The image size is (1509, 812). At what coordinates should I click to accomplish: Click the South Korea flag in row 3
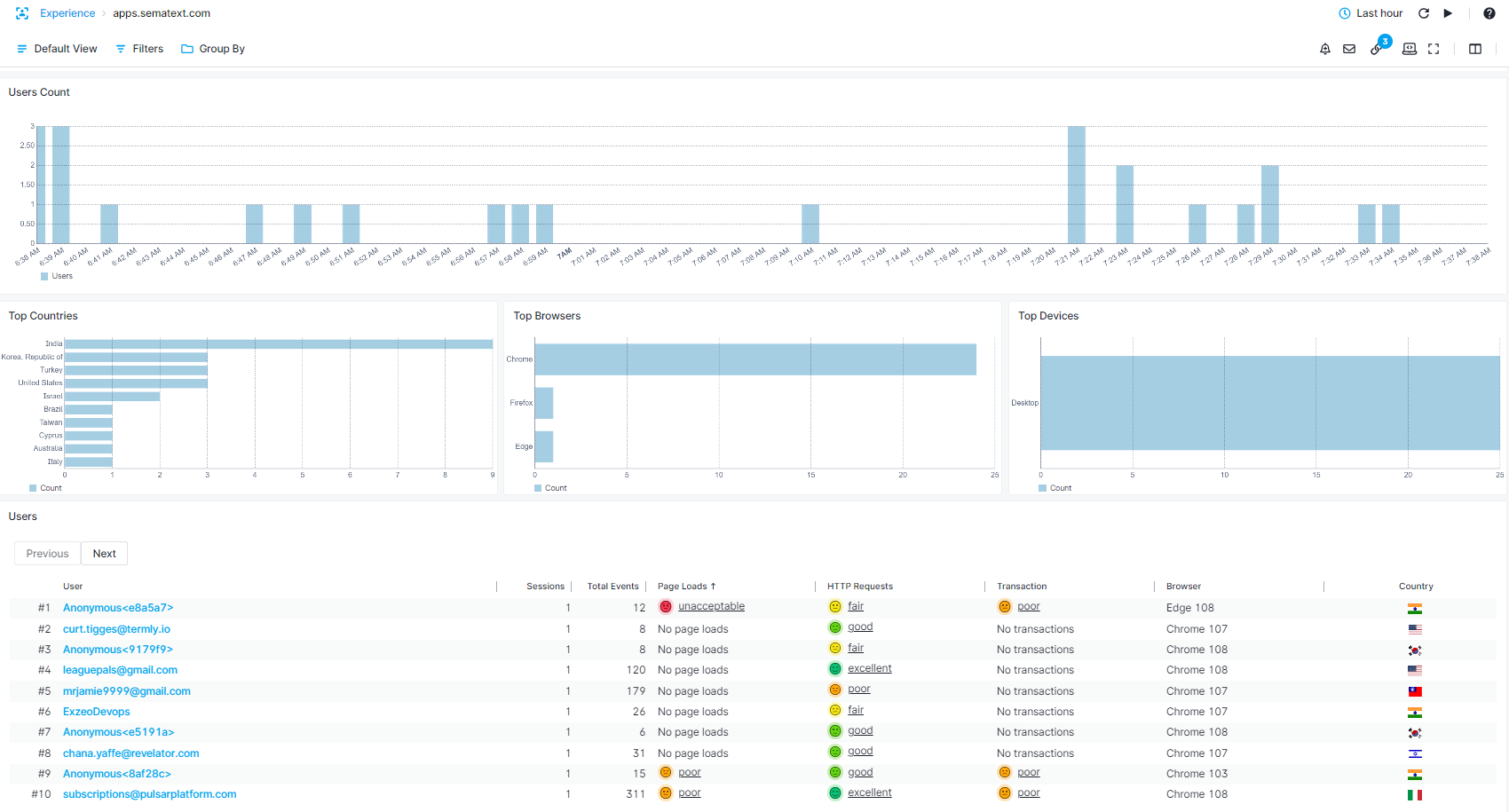(1415, 650)
